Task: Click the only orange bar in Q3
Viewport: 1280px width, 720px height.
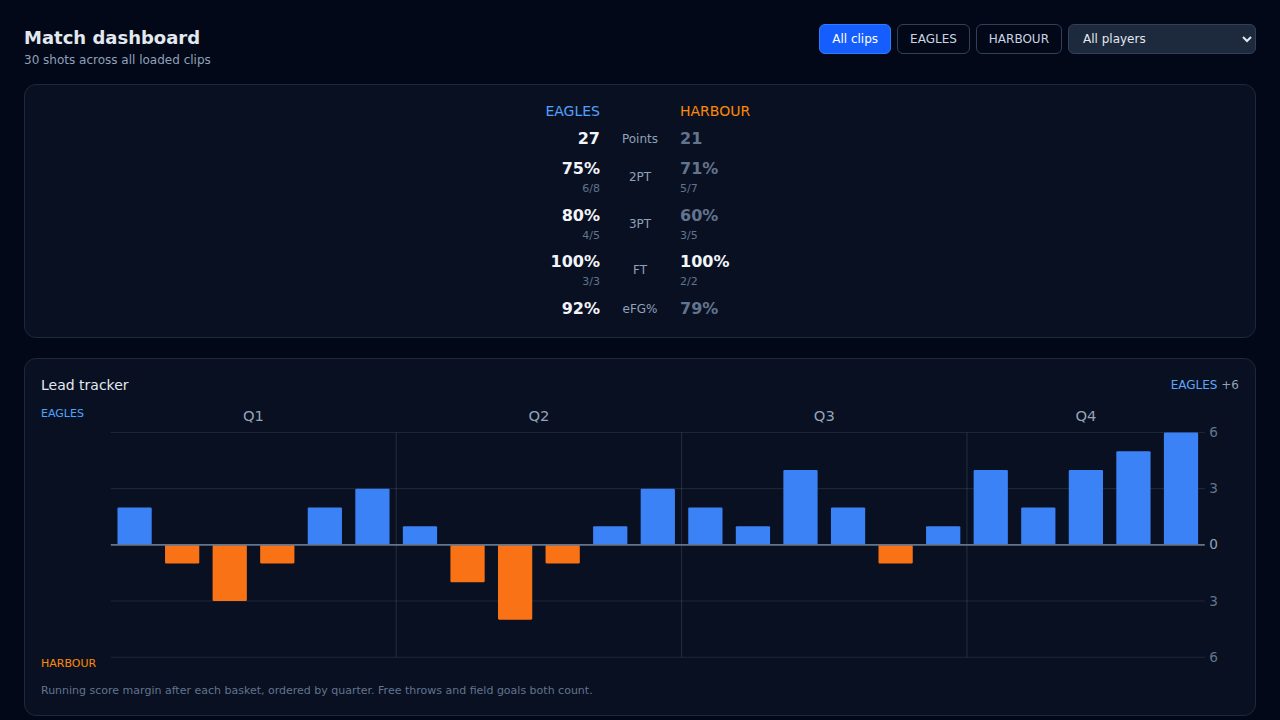Action: click(x=895, y=554)
